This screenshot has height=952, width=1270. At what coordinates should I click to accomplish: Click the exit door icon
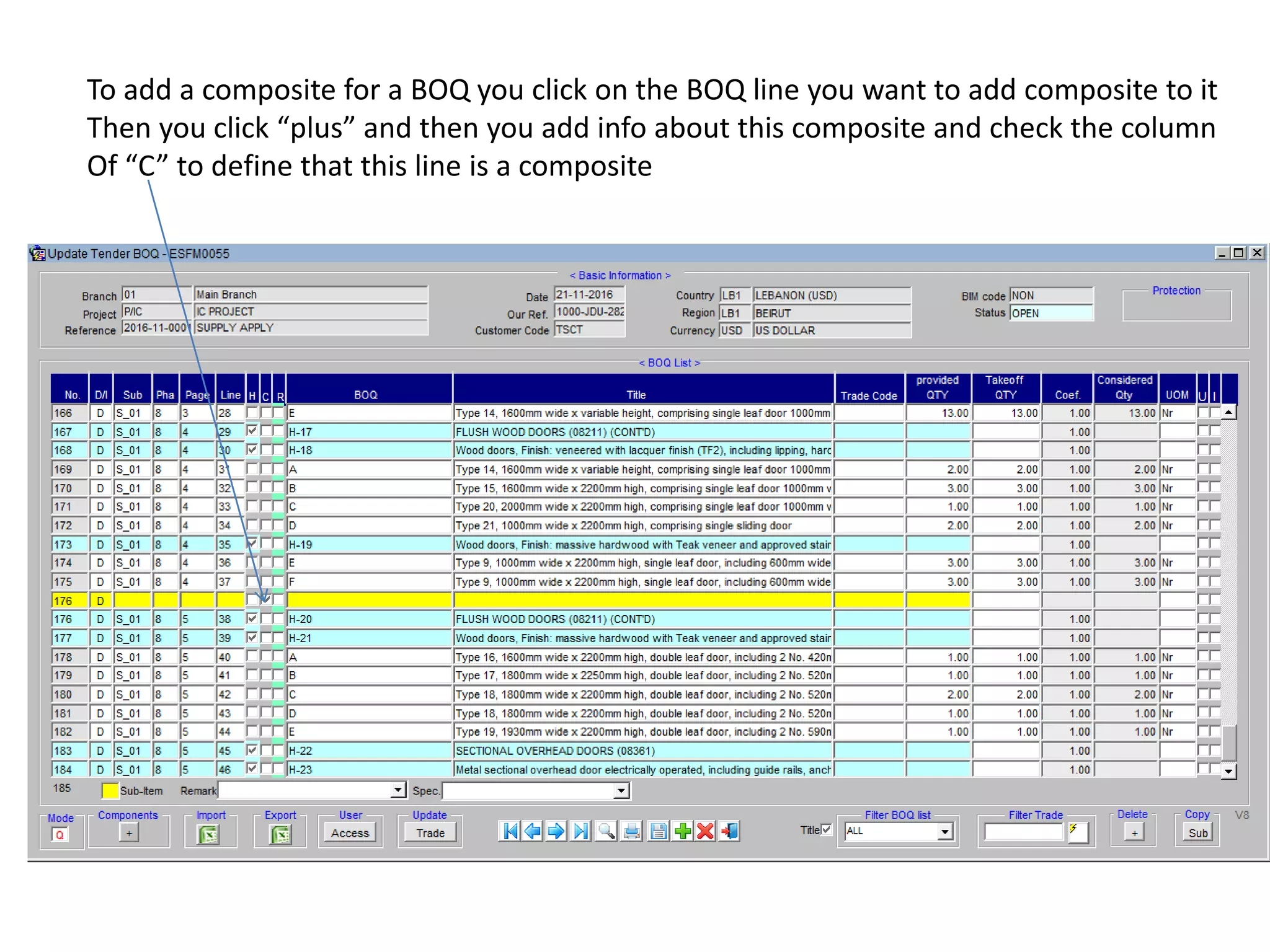(730, 831)
